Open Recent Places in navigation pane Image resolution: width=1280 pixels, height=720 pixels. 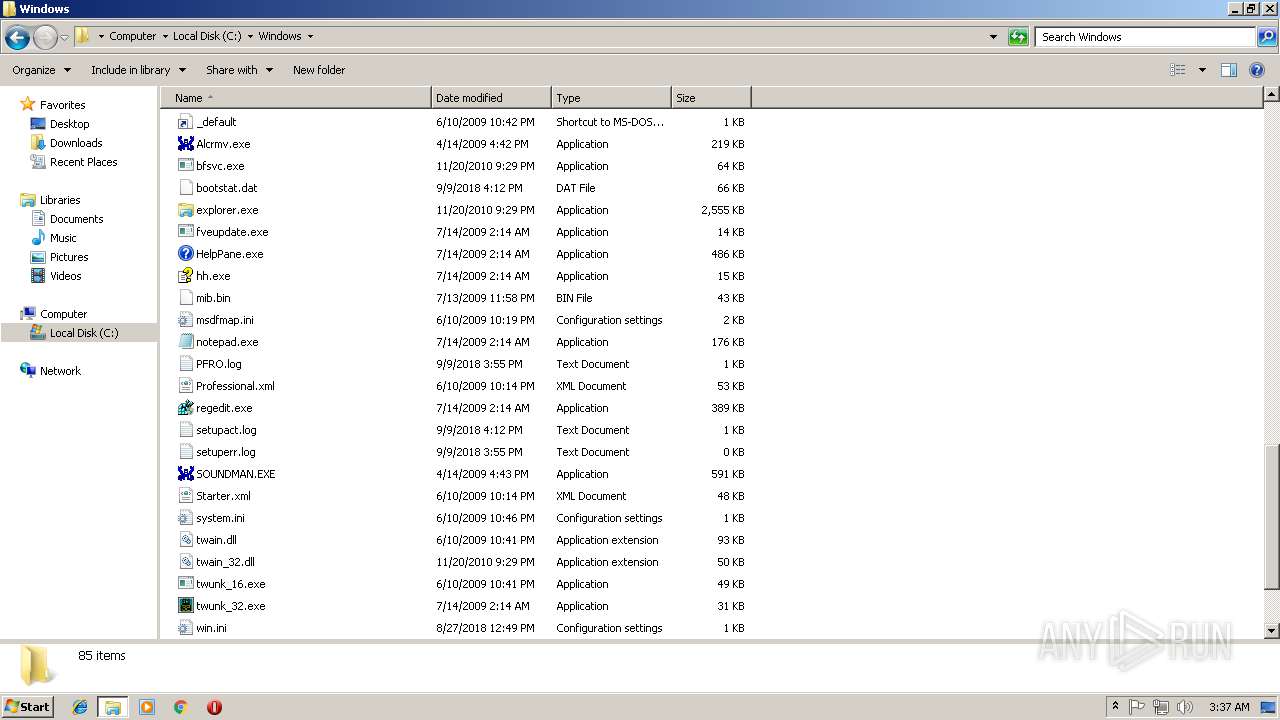coord(83,162)
